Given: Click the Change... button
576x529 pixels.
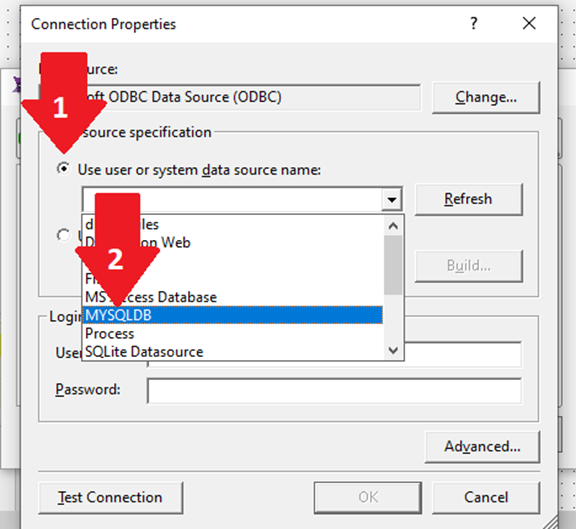Looking at the screenshot, I should pyautogui.click(x=486, y=97).
